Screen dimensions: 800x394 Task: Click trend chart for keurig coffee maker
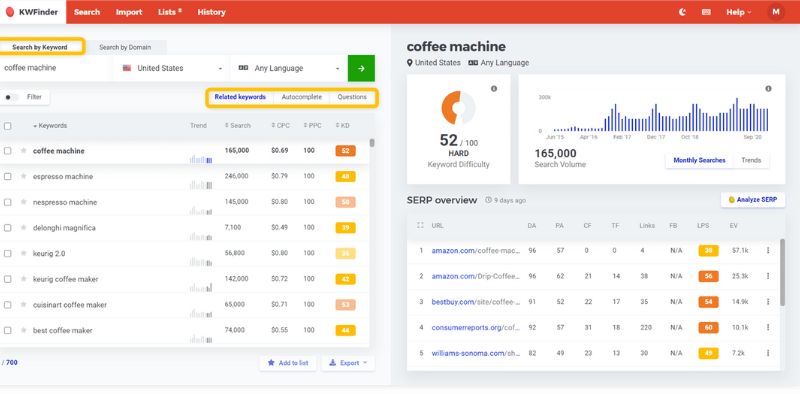coord(201,287)
